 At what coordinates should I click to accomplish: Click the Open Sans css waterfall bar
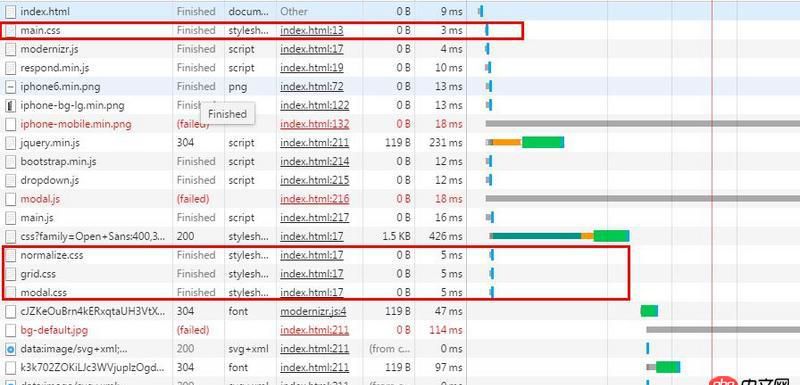[x=559, y=236]
